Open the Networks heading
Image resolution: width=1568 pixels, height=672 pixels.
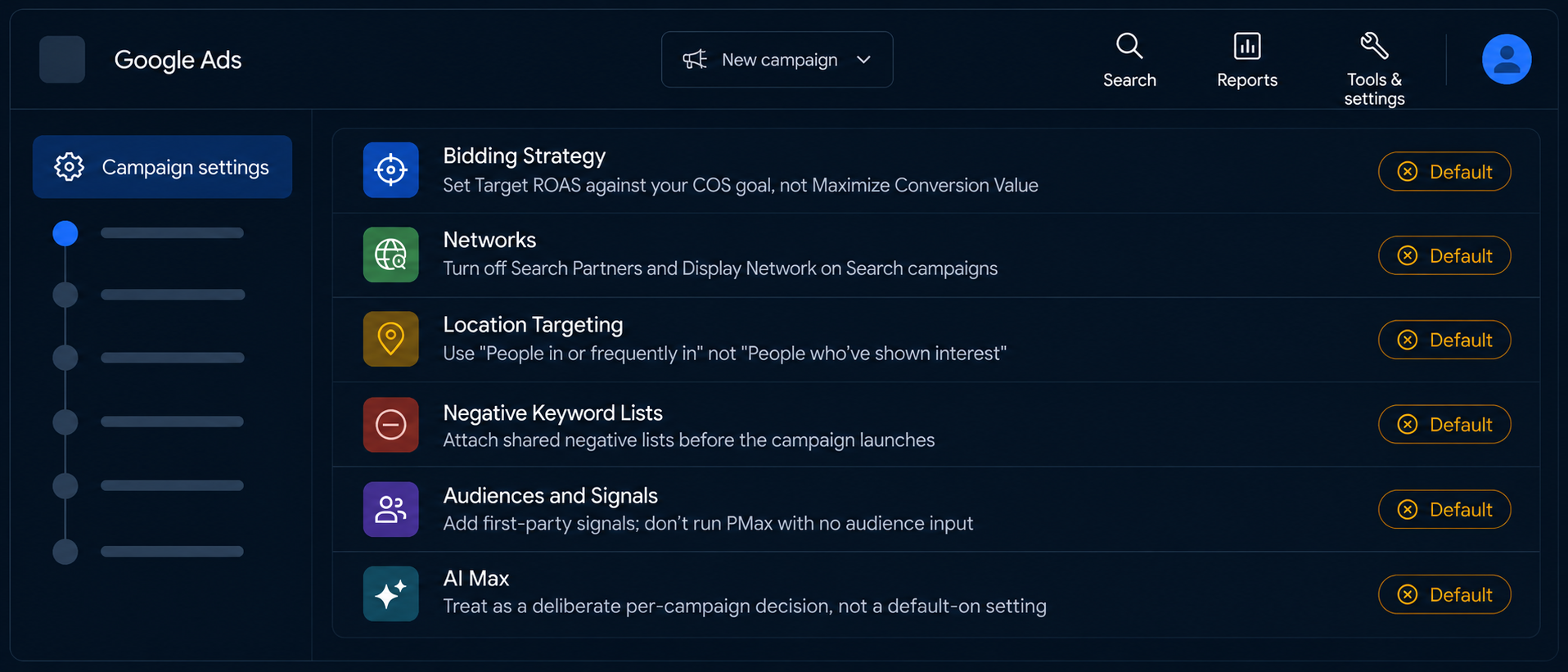489,240
